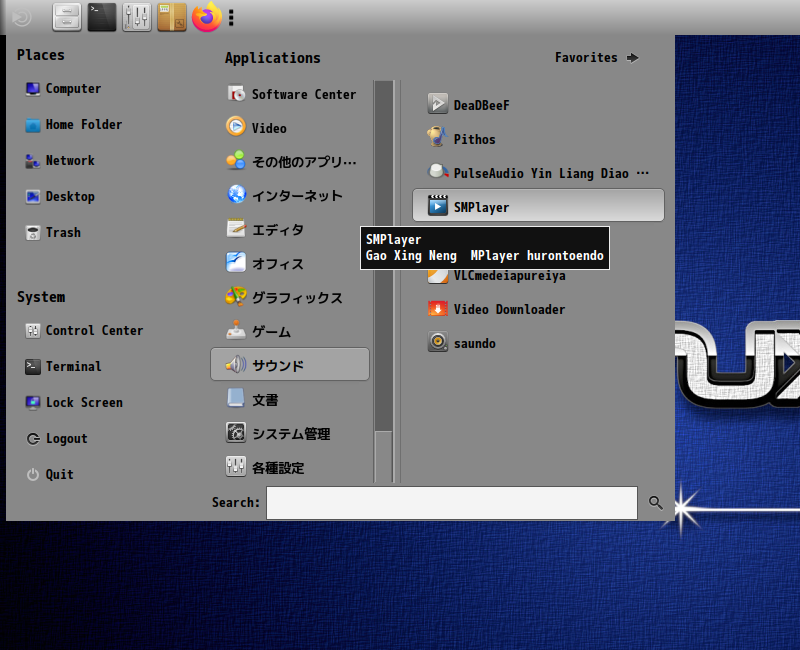The height and width of the screenshot is (650, 800).
Task: Select the Video category
Action: pos(290,128)
